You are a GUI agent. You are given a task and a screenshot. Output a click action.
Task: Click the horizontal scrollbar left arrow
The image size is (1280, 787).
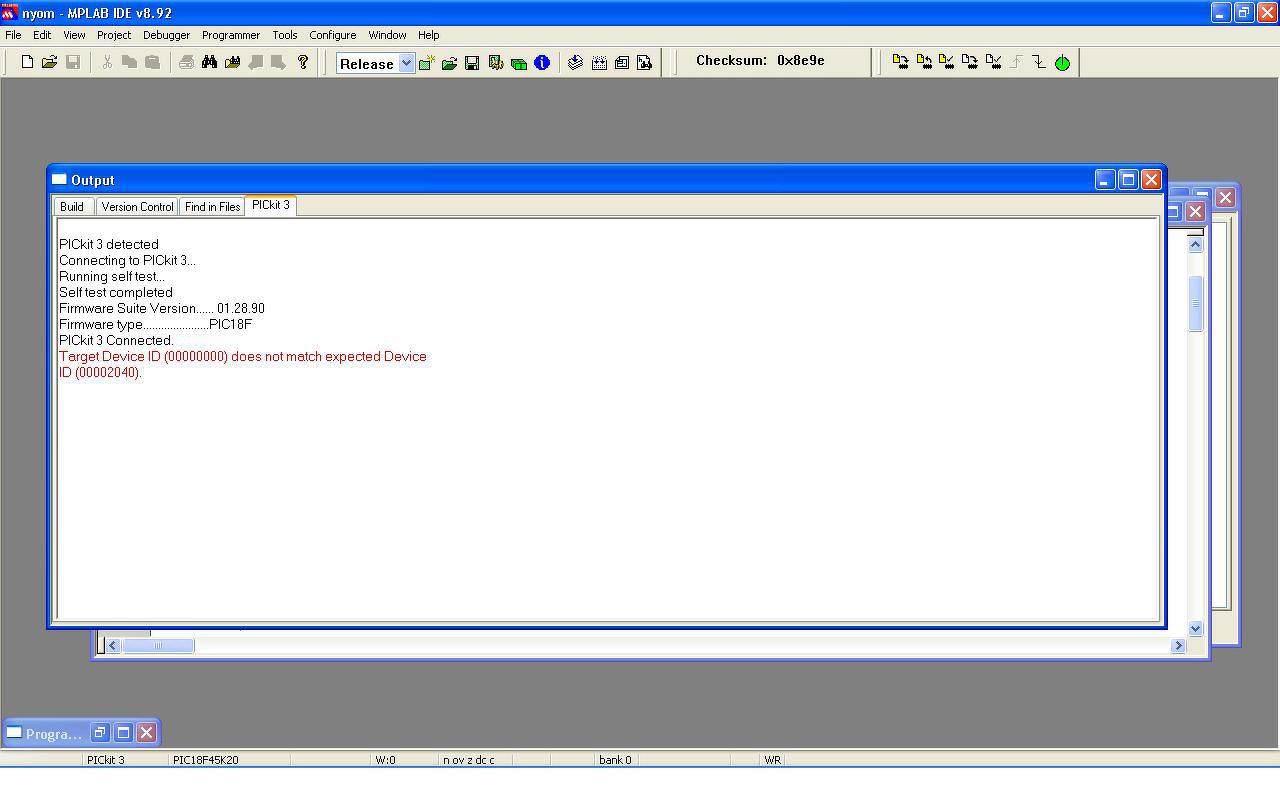(x=113, y=645)
